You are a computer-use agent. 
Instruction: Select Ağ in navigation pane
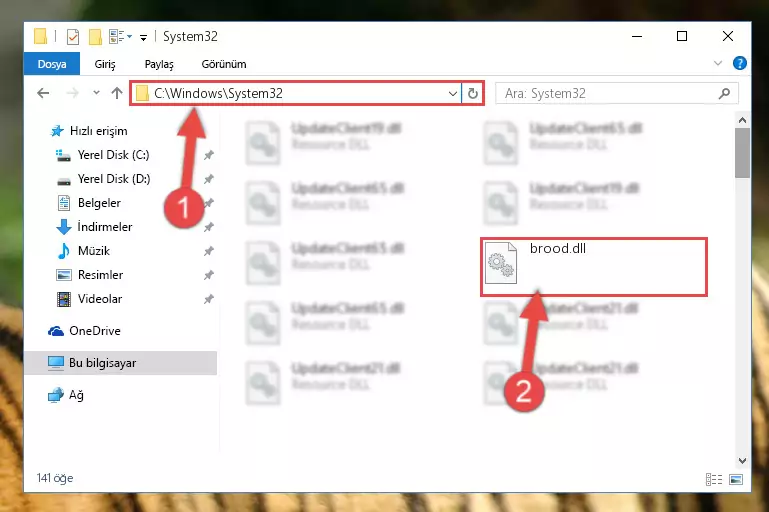[76, 395]
